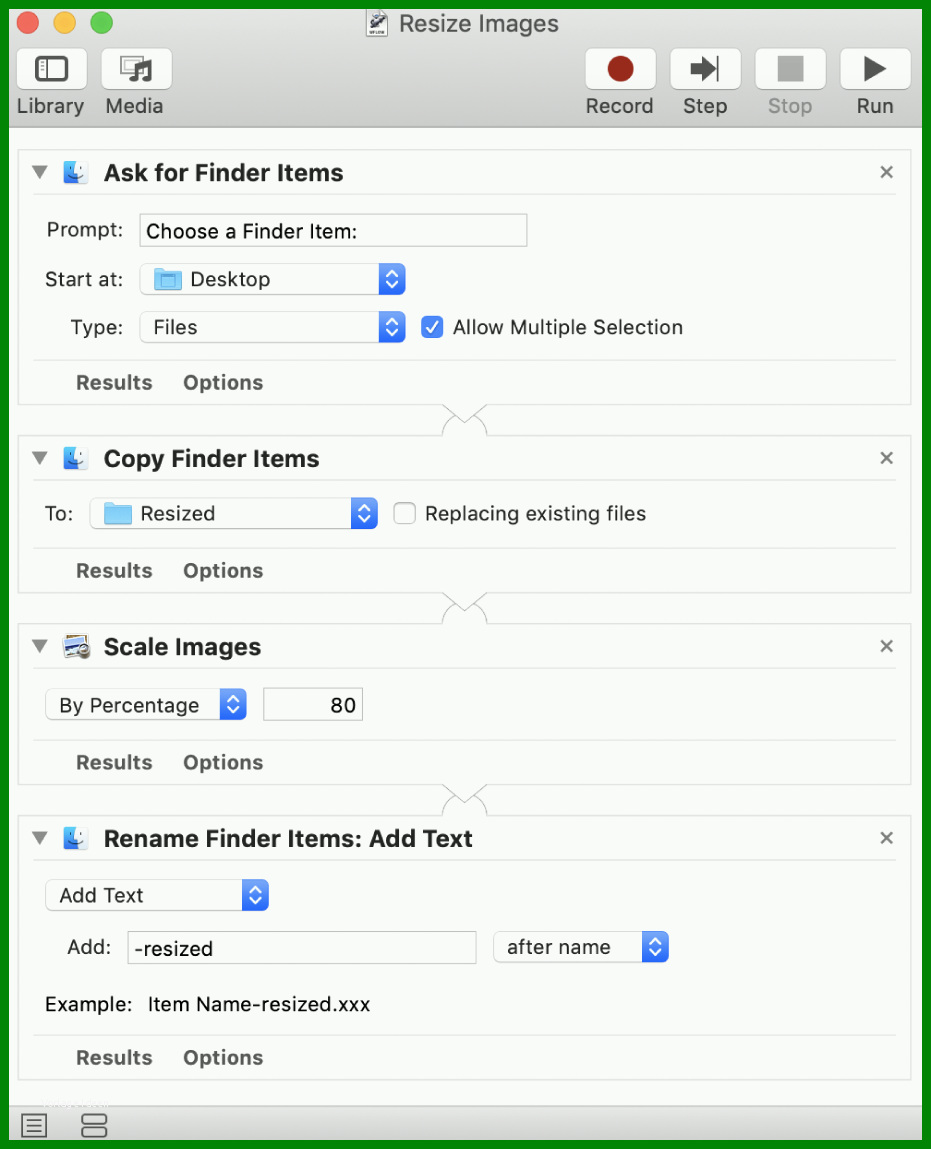Click the Add field containing -resized

tap(302, 947)
